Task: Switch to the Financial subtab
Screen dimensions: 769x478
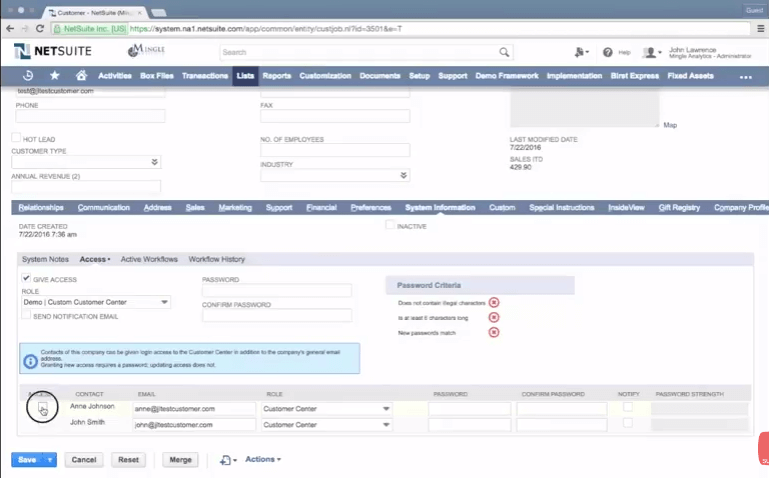Action: [x=321, y=208]
